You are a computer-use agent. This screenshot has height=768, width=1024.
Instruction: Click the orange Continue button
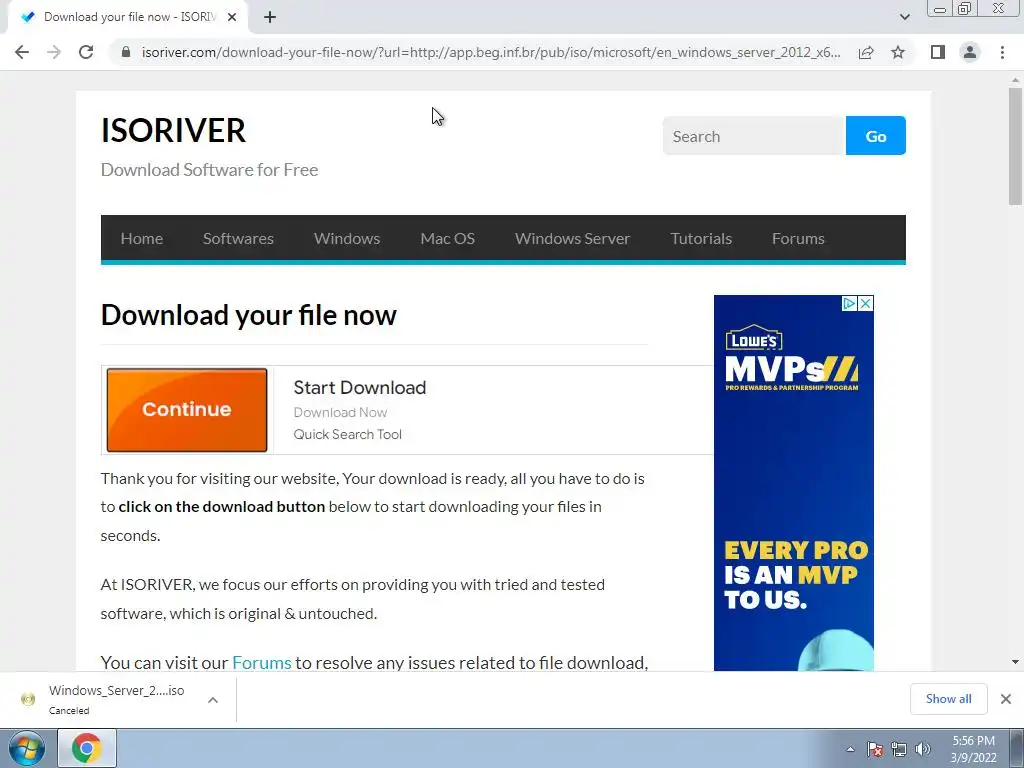(x=187, y=410)
